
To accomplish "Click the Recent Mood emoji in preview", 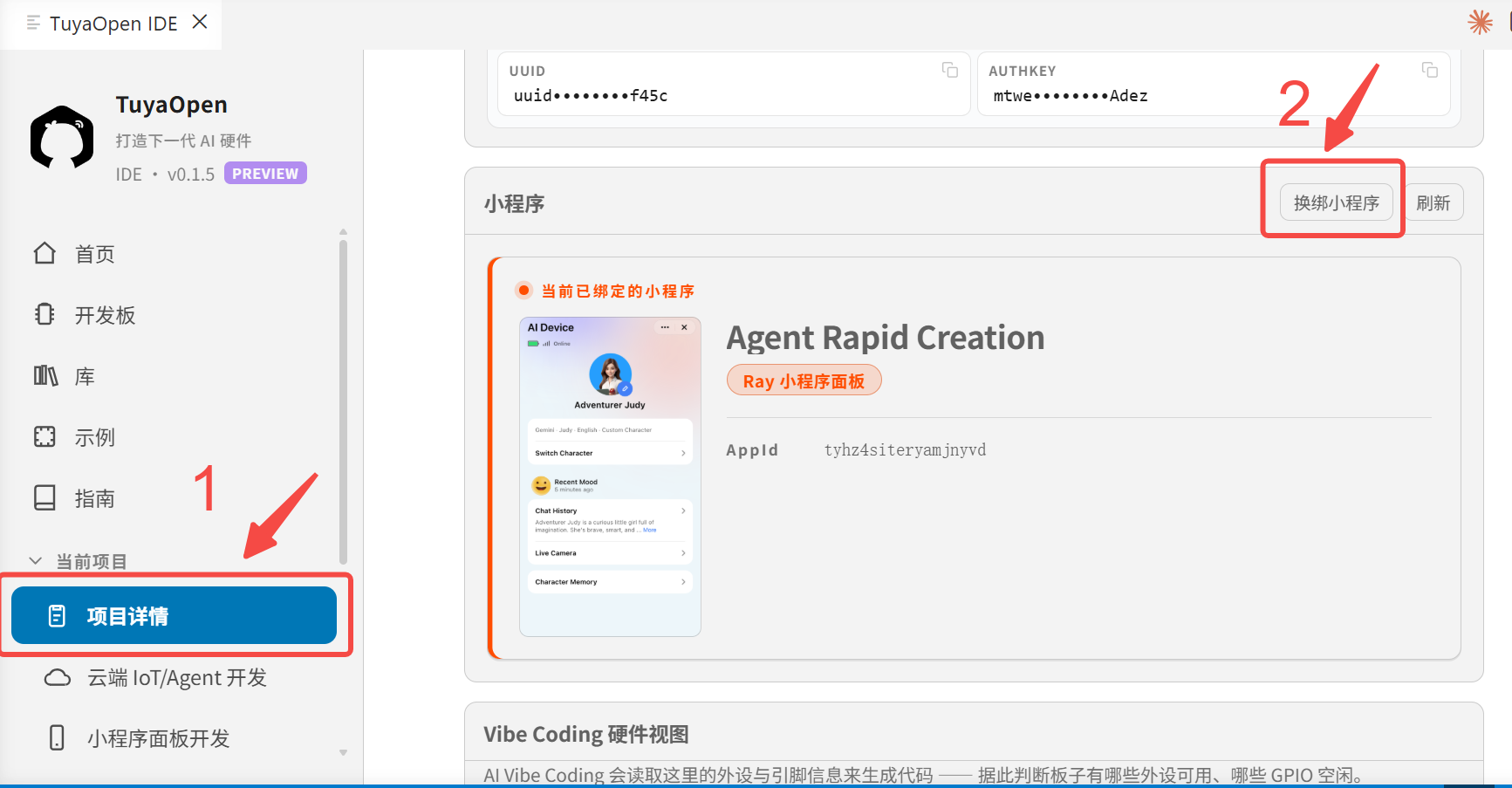I will (541, 484).
